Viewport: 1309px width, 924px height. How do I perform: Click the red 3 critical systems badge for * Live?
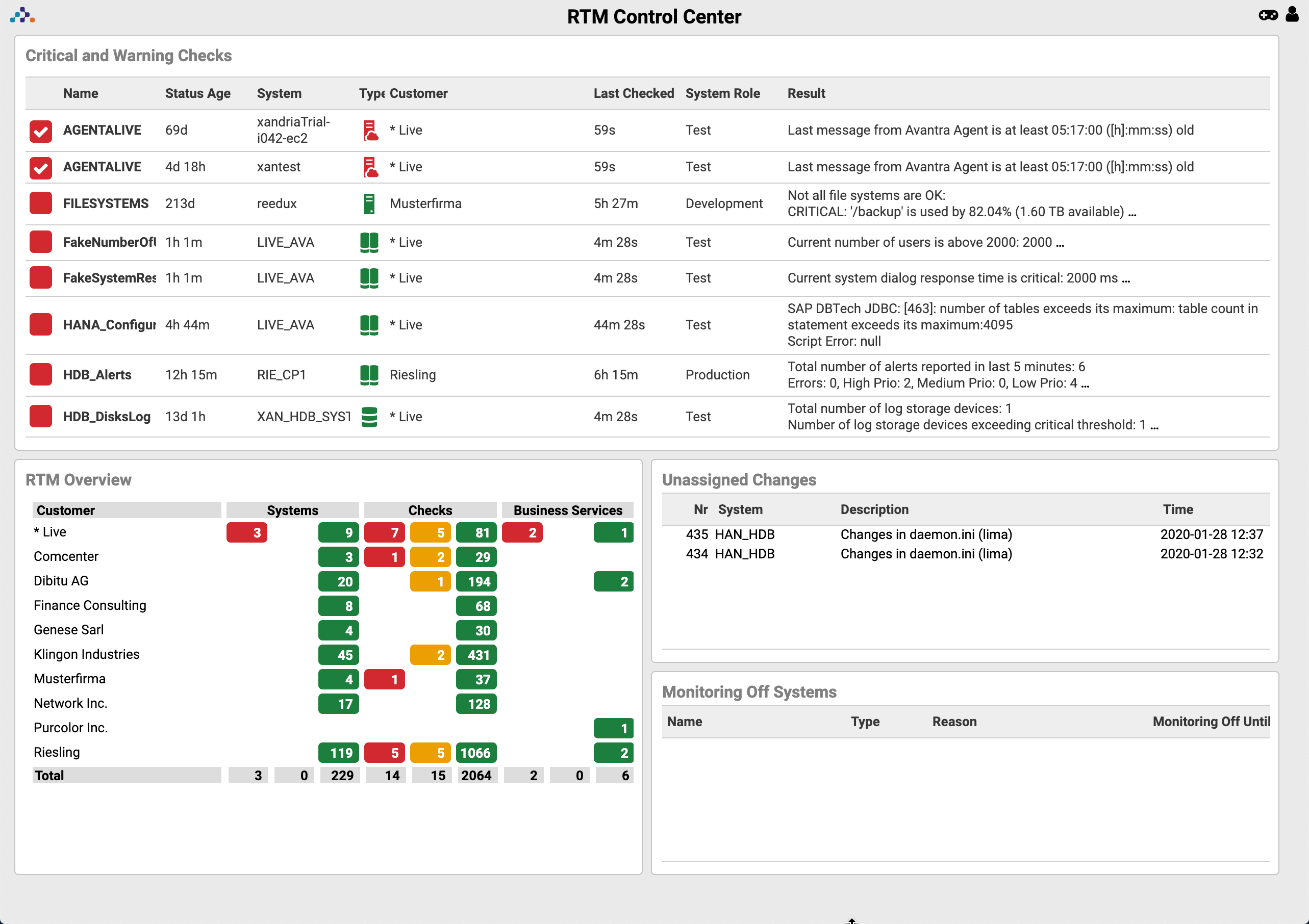(247, 532)
